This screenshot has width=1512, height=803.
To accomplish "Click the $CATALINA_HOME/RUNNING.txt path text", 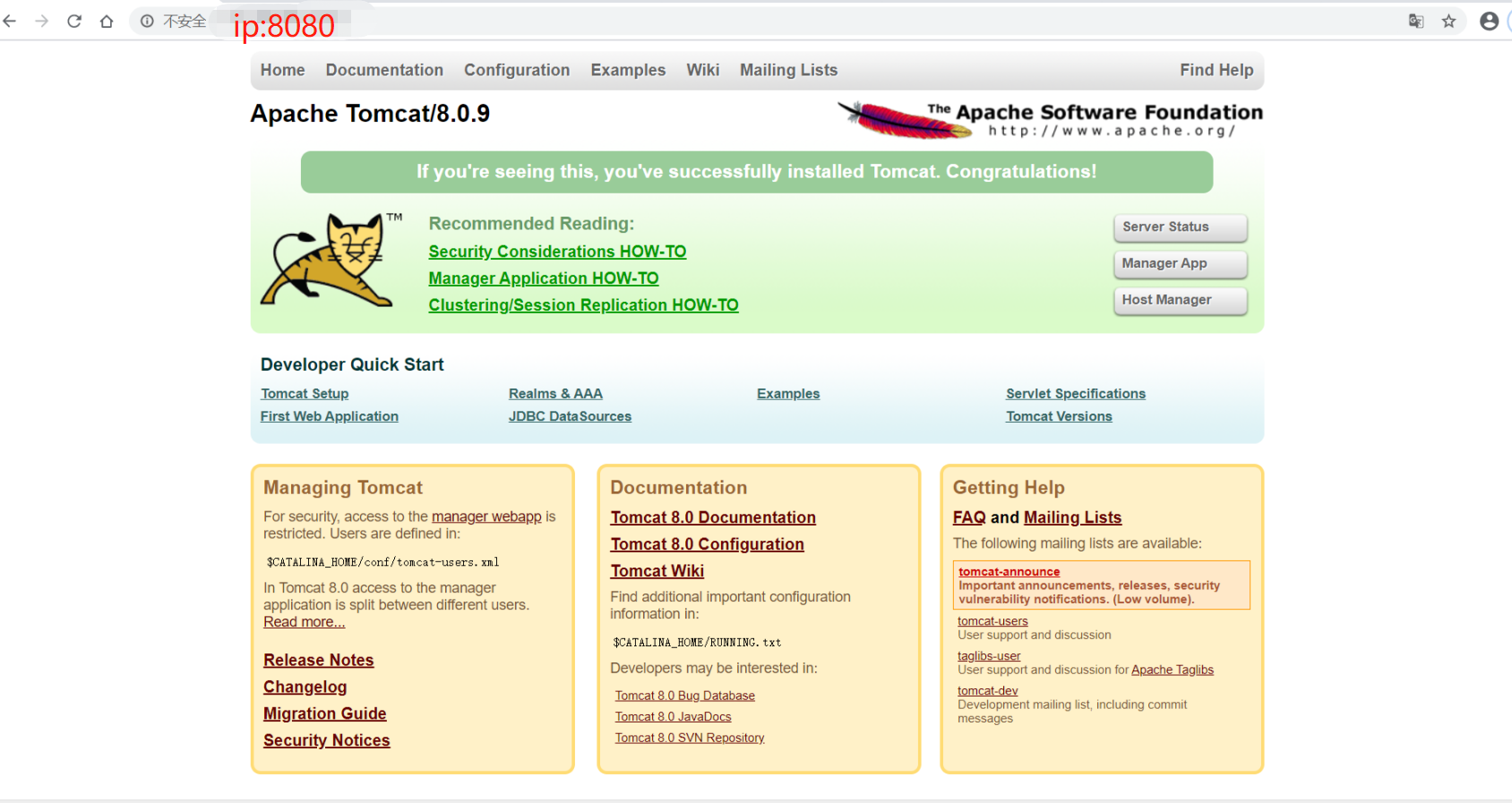I will (697, 643).
